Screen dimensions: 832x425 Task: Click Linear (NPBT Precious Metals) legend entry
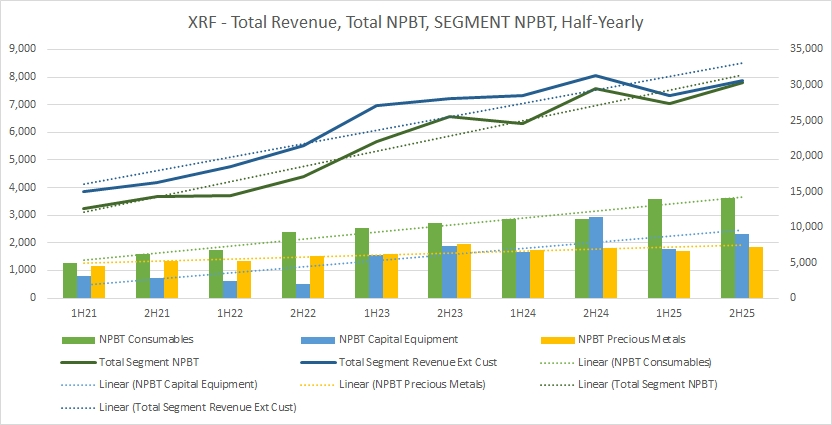pos(411,384)
